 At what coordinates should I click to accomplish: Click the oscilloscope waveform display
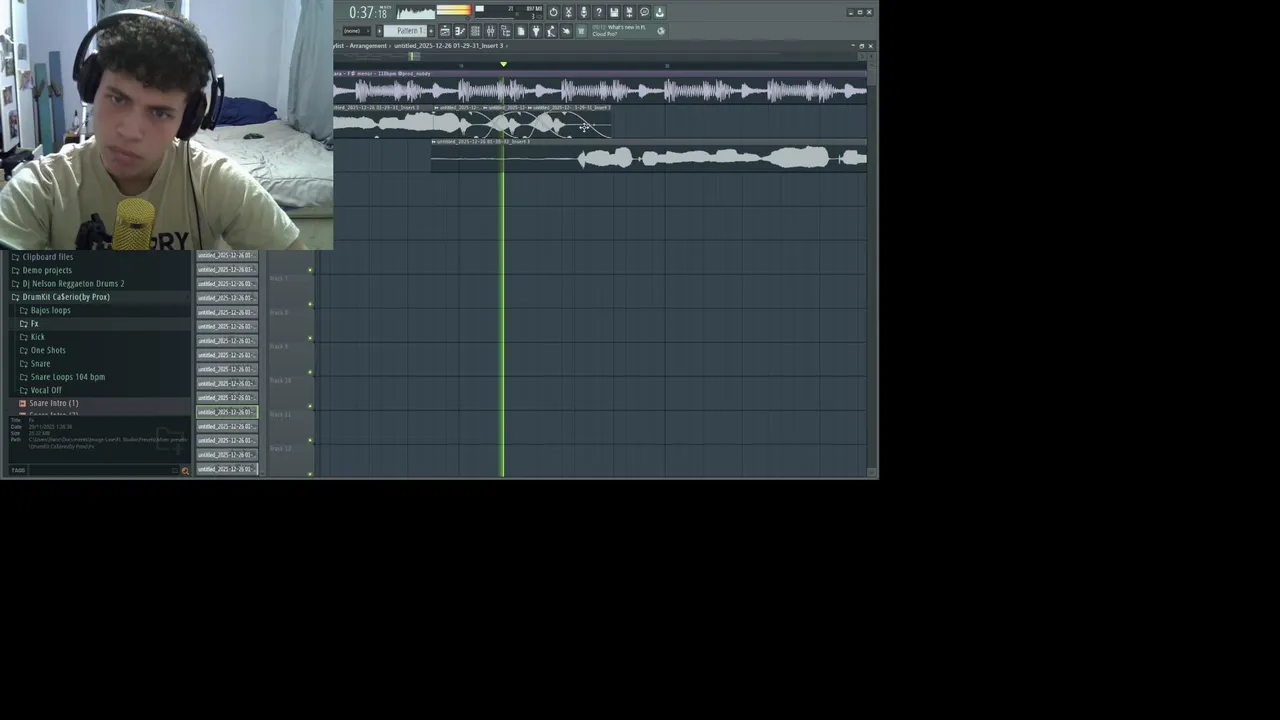pos(415,13)
